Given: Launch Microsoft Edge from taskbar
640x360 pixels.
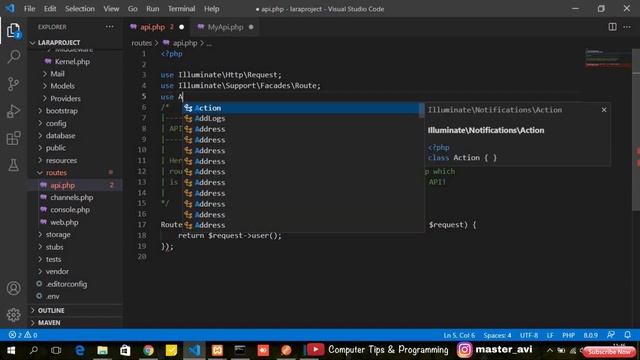Looking at the screenshot, I should point(79,350).
